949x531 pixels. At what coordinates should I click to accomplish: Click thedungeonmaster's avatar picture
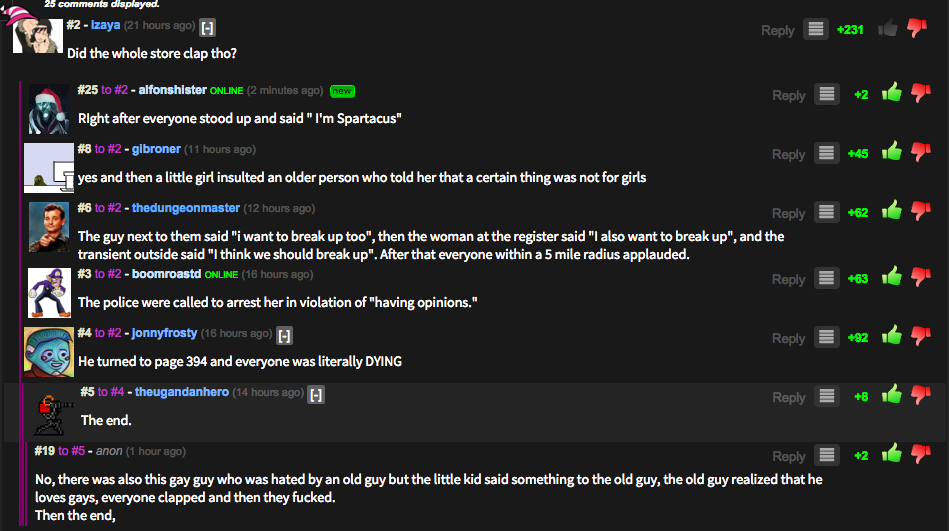click(49, 227)
